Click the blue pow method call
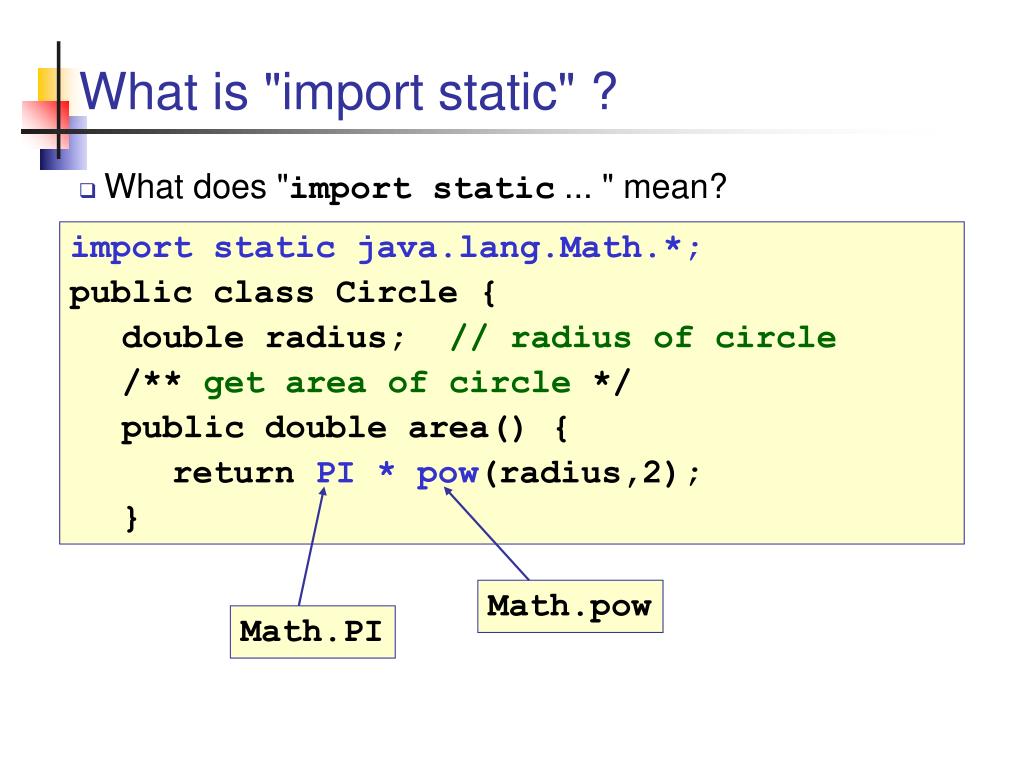1024x768 pixels. 448,474
